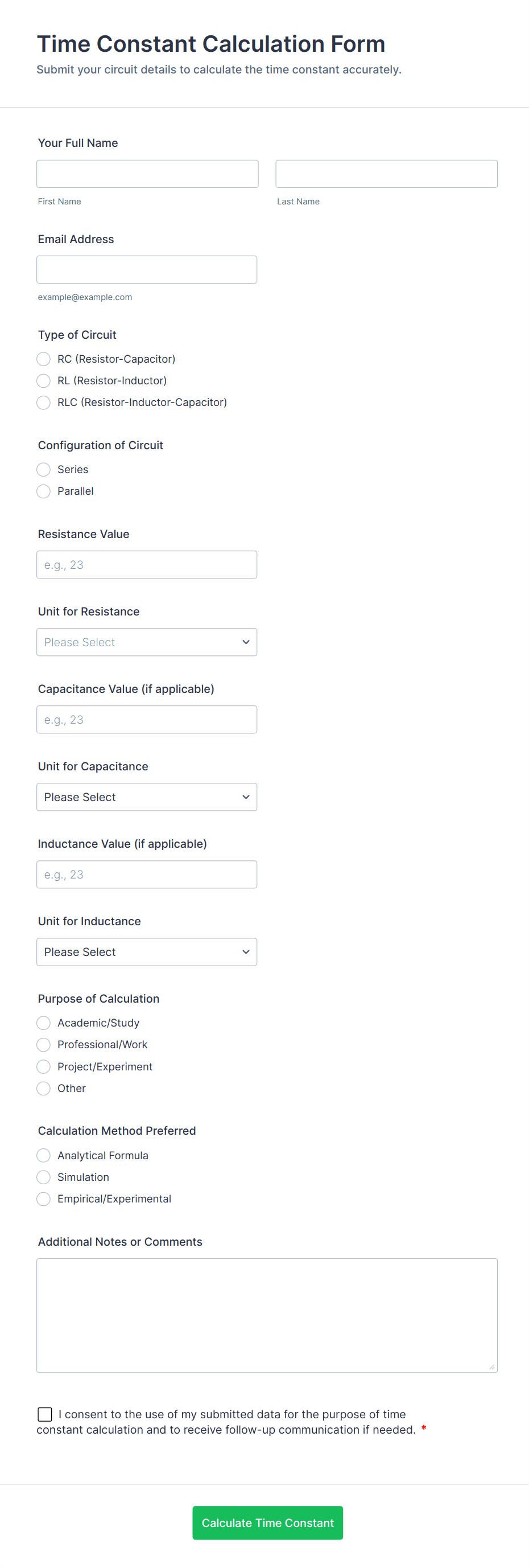The image size is (529, 1568).
Task: Expand the Unit for Capacitance dropdown
Action: coord(147,797)
